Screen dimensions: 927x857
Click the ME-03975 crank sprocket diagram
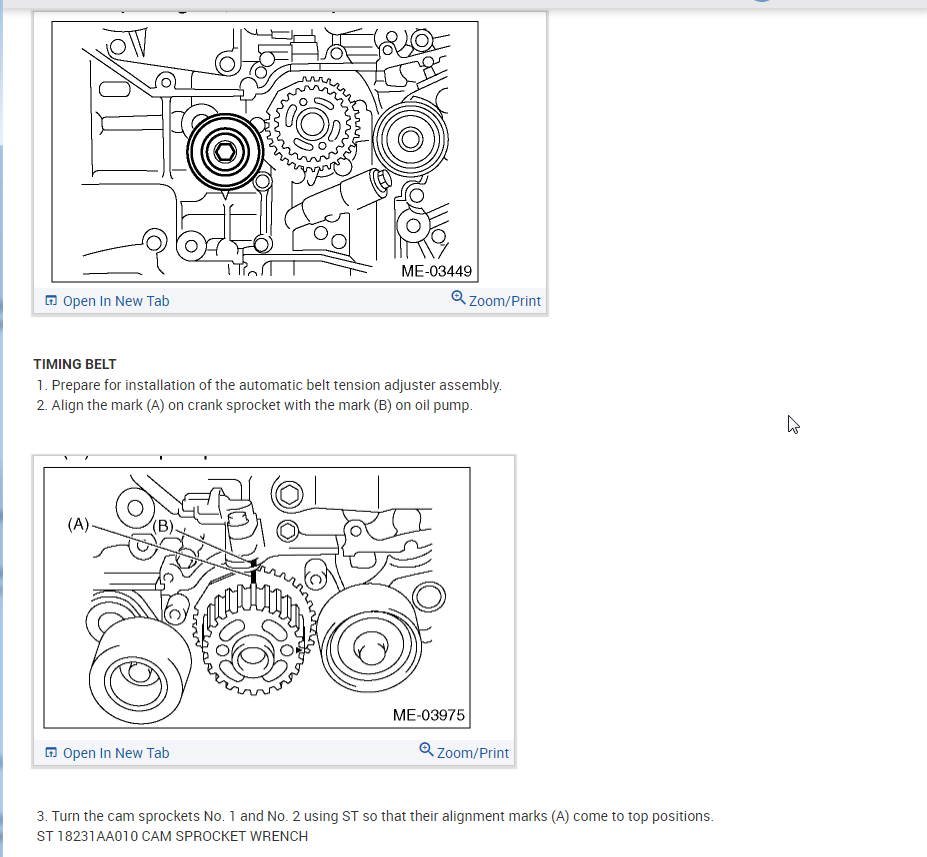tap(257, 598)
